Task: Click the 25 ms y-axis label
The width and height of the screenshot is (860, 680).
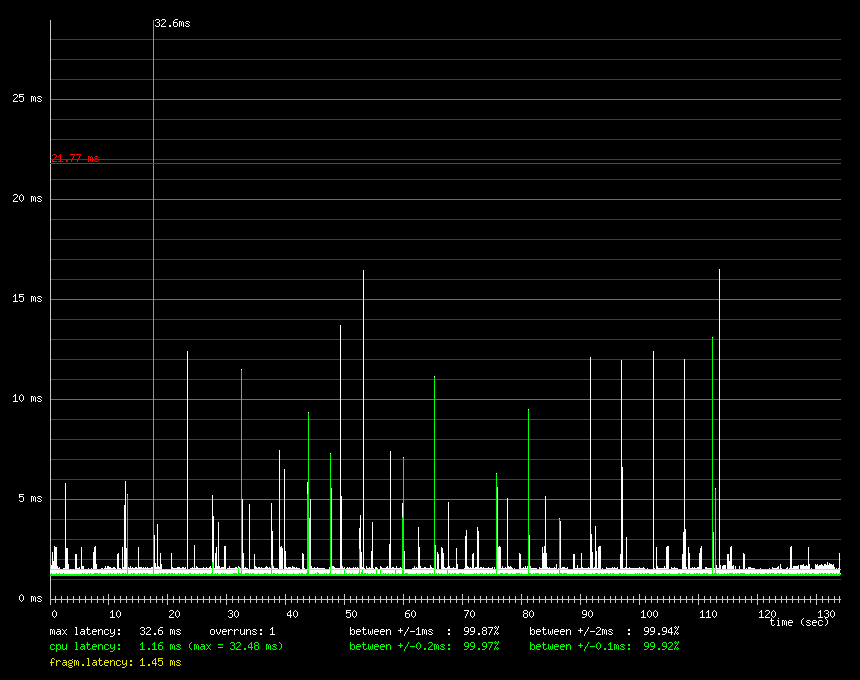Action: (x=27, y=99)
